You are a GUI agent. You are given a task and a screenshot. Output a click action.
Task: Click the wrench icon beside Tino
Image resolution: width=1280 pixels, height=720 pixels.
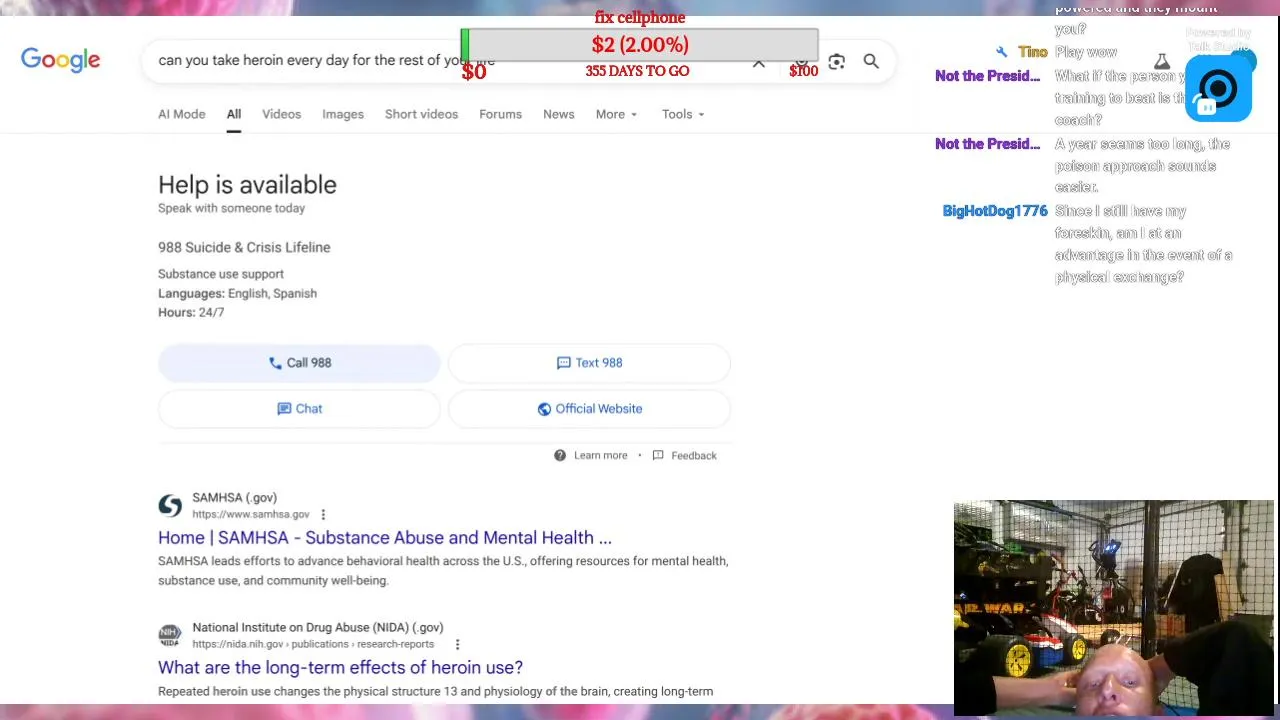coord(1002,52)
